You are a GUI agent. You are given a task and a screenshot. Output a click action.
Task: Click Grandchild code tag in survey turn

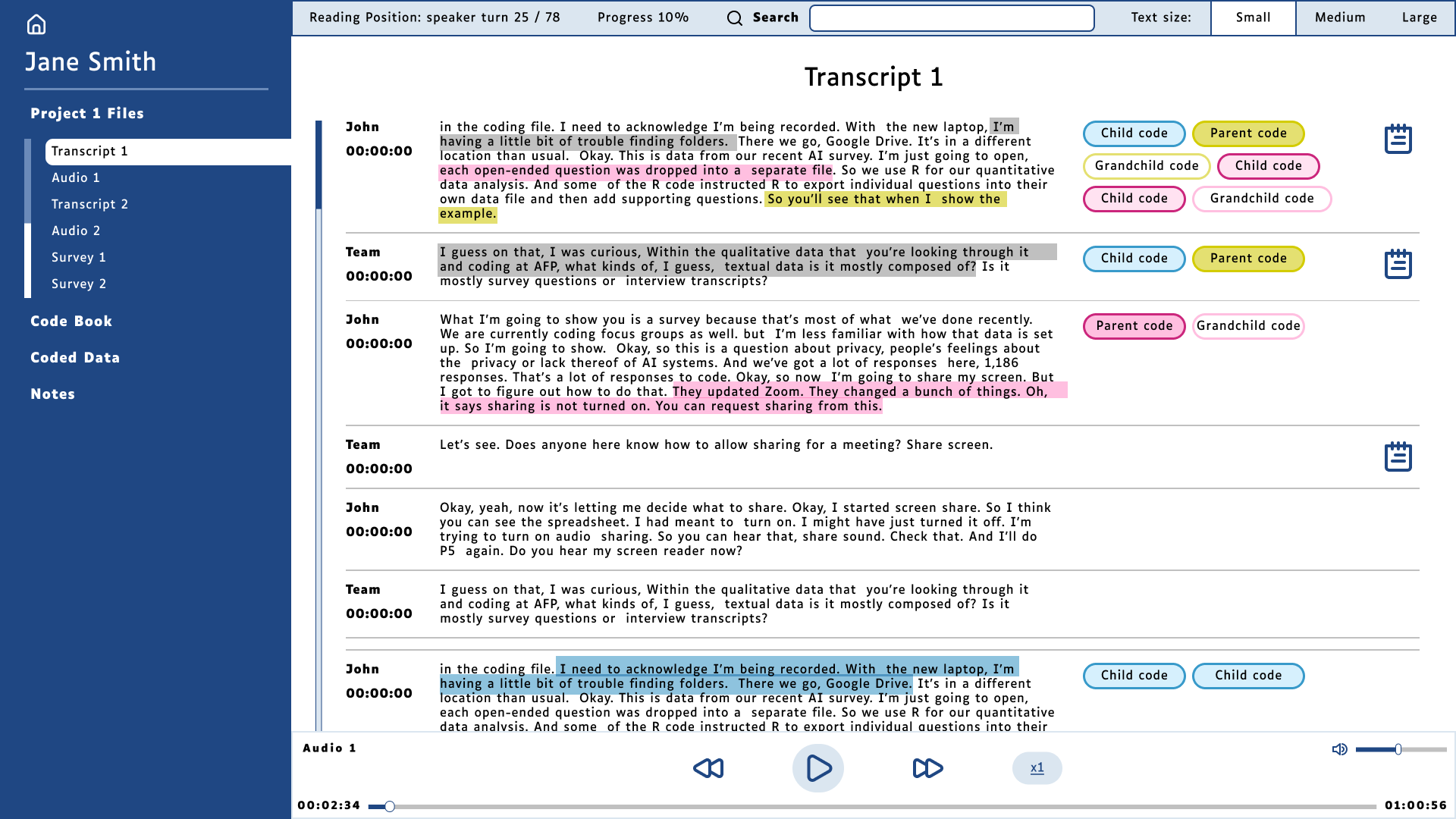pyautogui.click(x=1248, y=326)
